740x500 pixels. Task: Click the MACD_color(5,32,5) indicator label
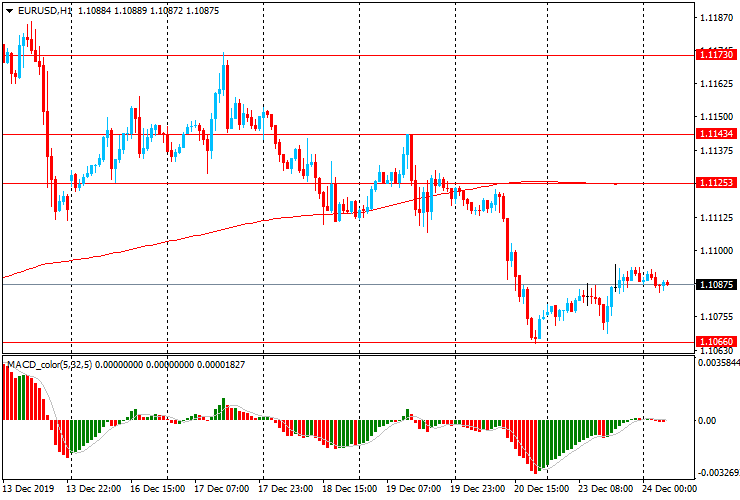[50, 364]
